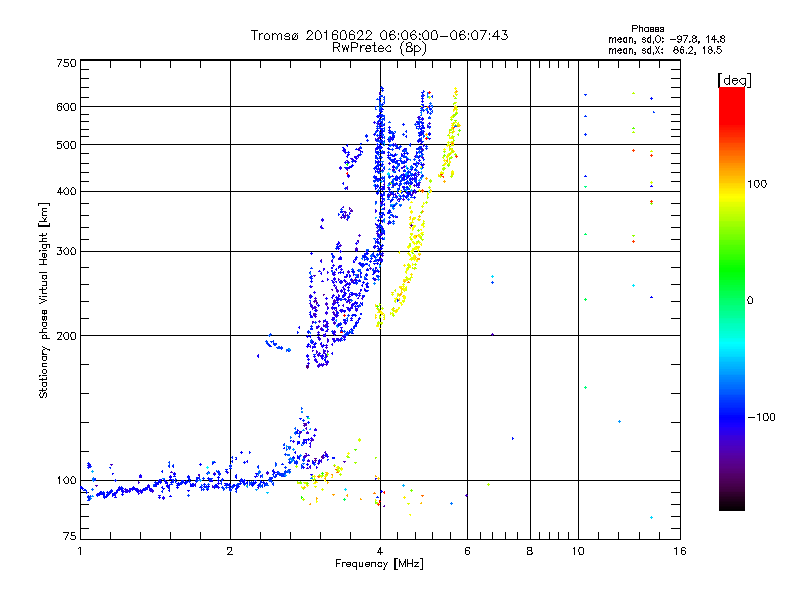This screenshot has height=600, width=800.
Task: Click the 'Phases' header text
Action: click(647, 29)
